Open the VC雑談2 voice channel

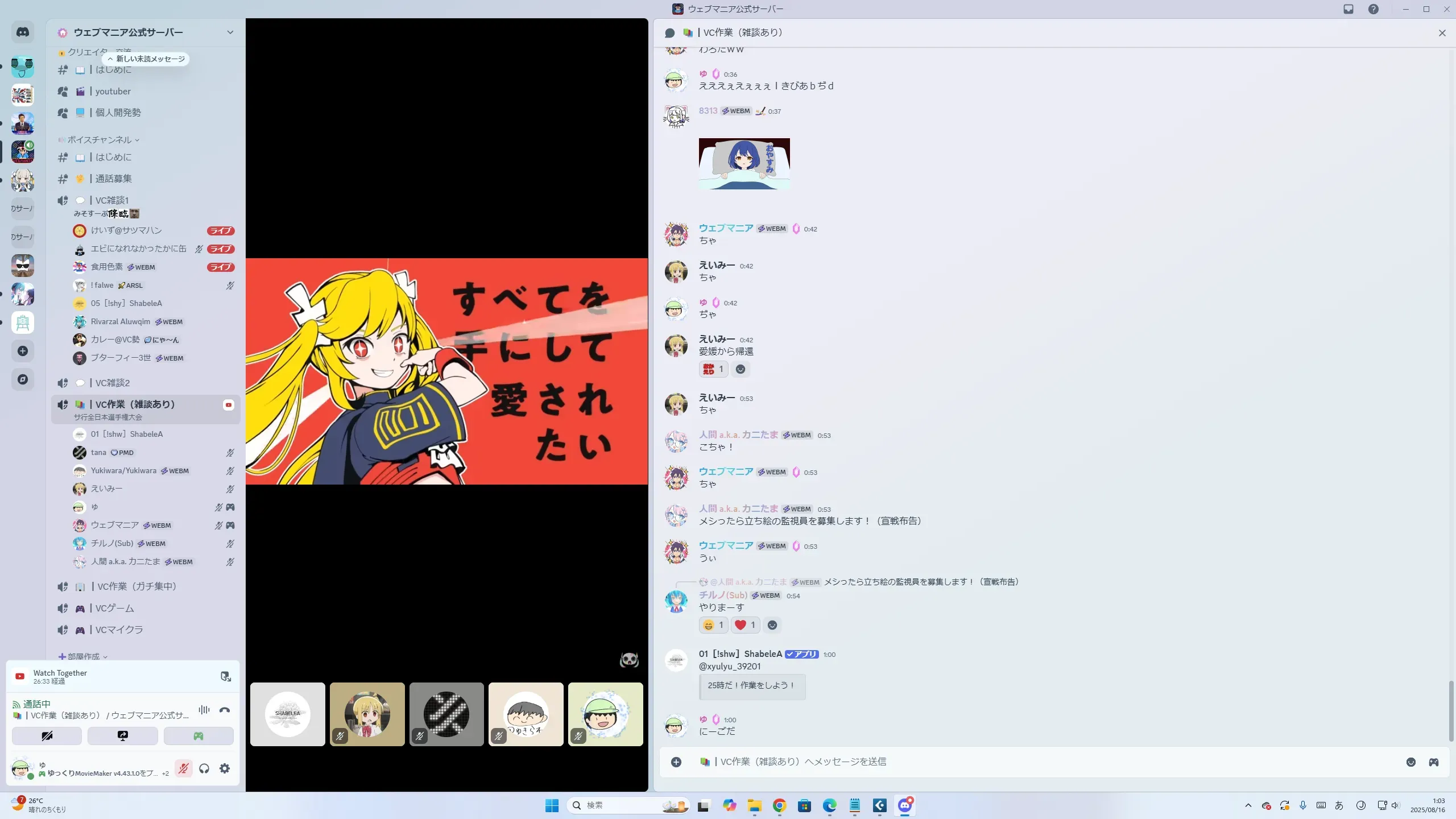(113, 383)
